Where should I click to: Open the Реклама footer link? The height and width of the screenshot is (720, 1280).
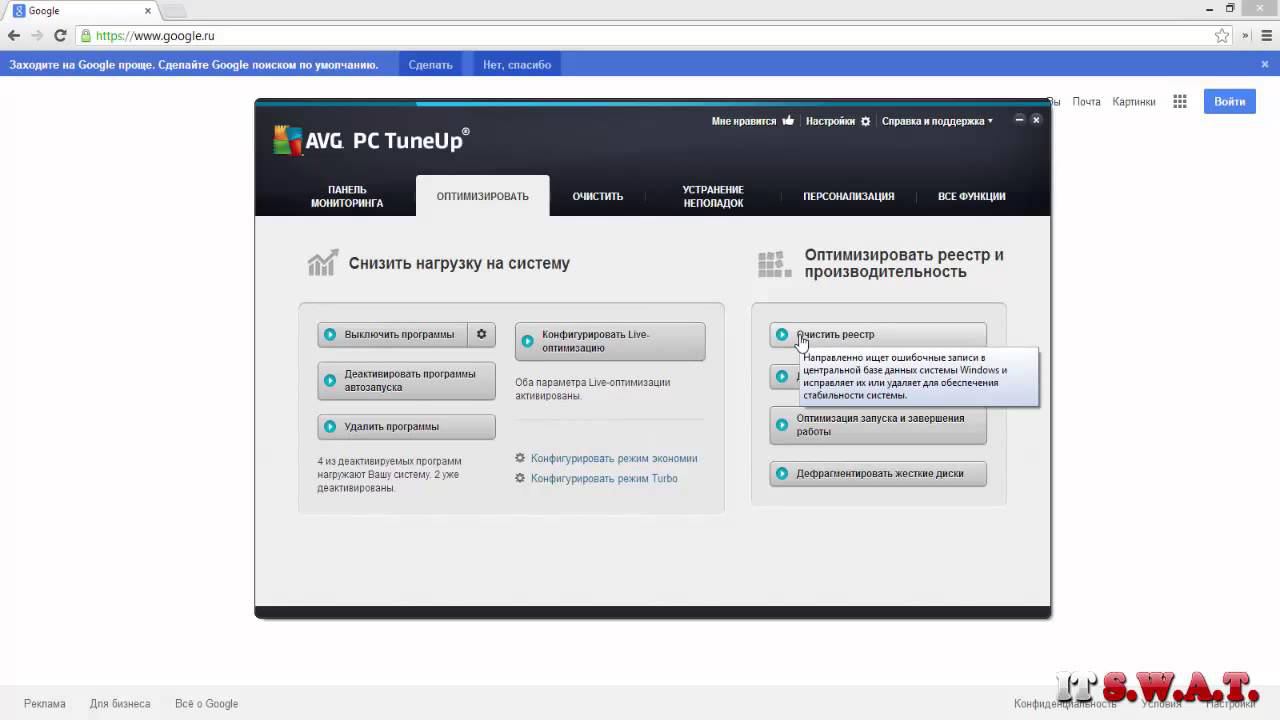(x=45, y=703)
